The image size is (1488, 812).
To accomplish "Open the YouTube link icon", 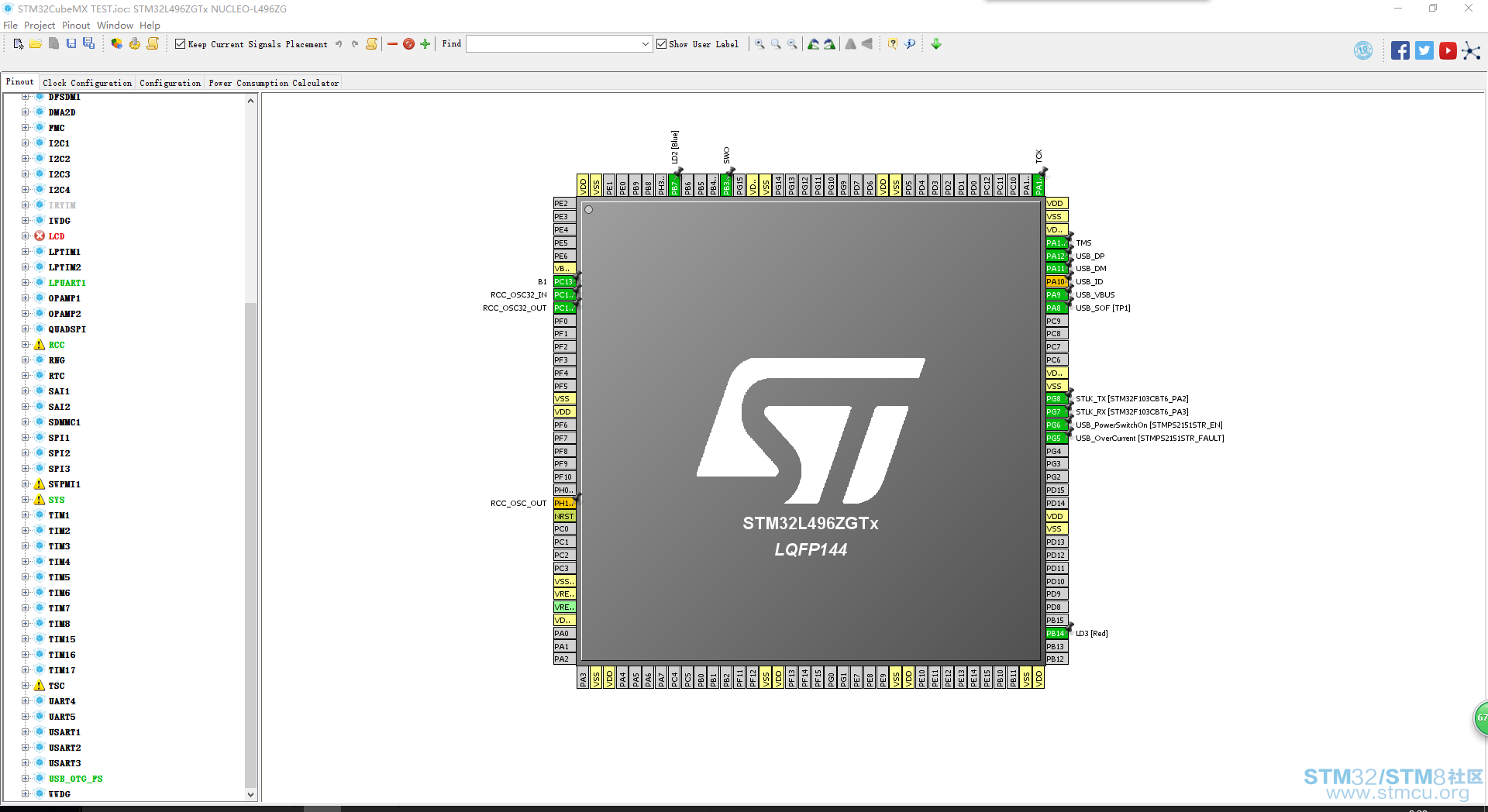I will coord(1448,51).
